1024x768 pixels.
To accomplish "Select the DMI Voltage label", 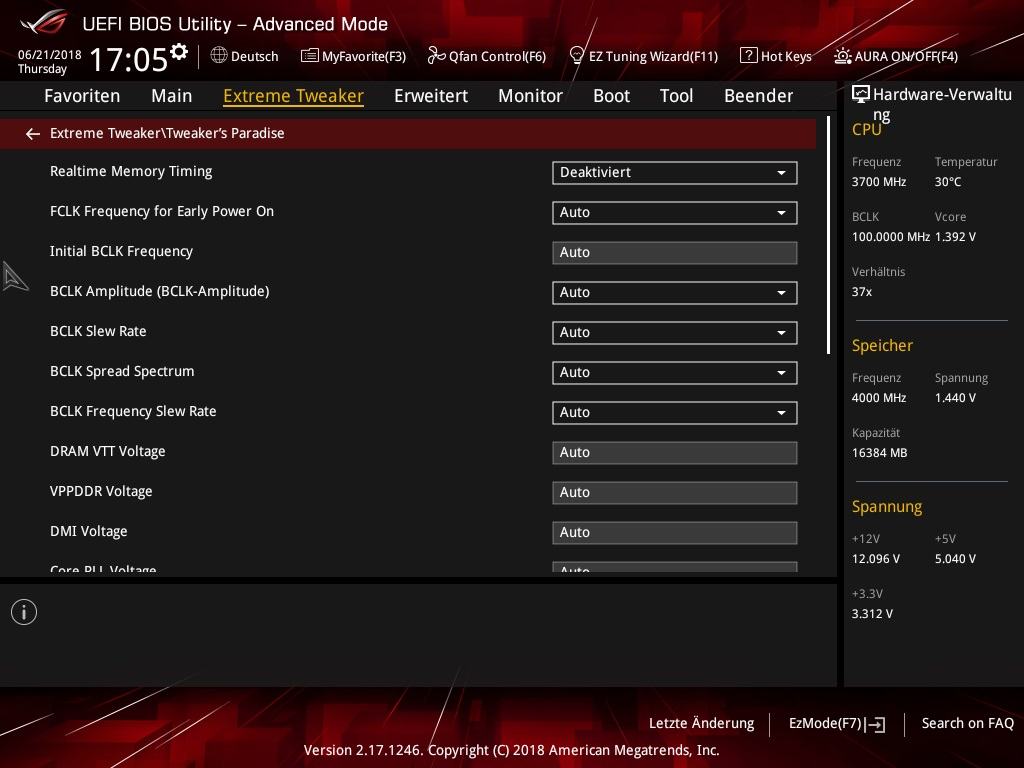I will click(x=89, y=531).
